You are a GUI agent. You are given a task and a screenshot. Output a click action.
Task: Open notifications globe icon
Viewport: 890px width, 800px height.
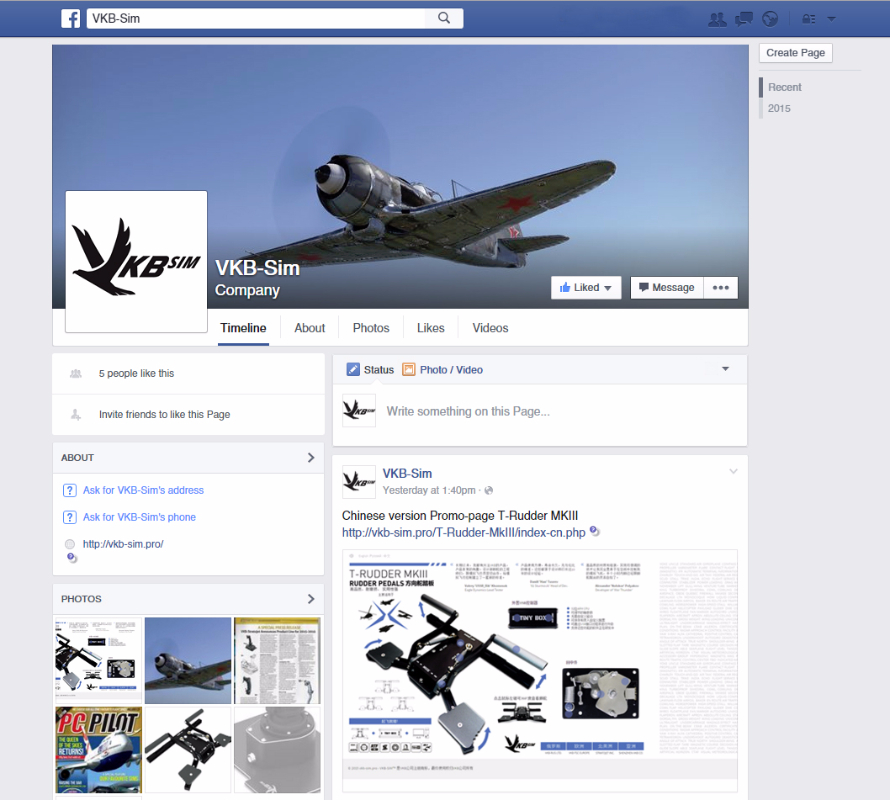coord(770,19)
